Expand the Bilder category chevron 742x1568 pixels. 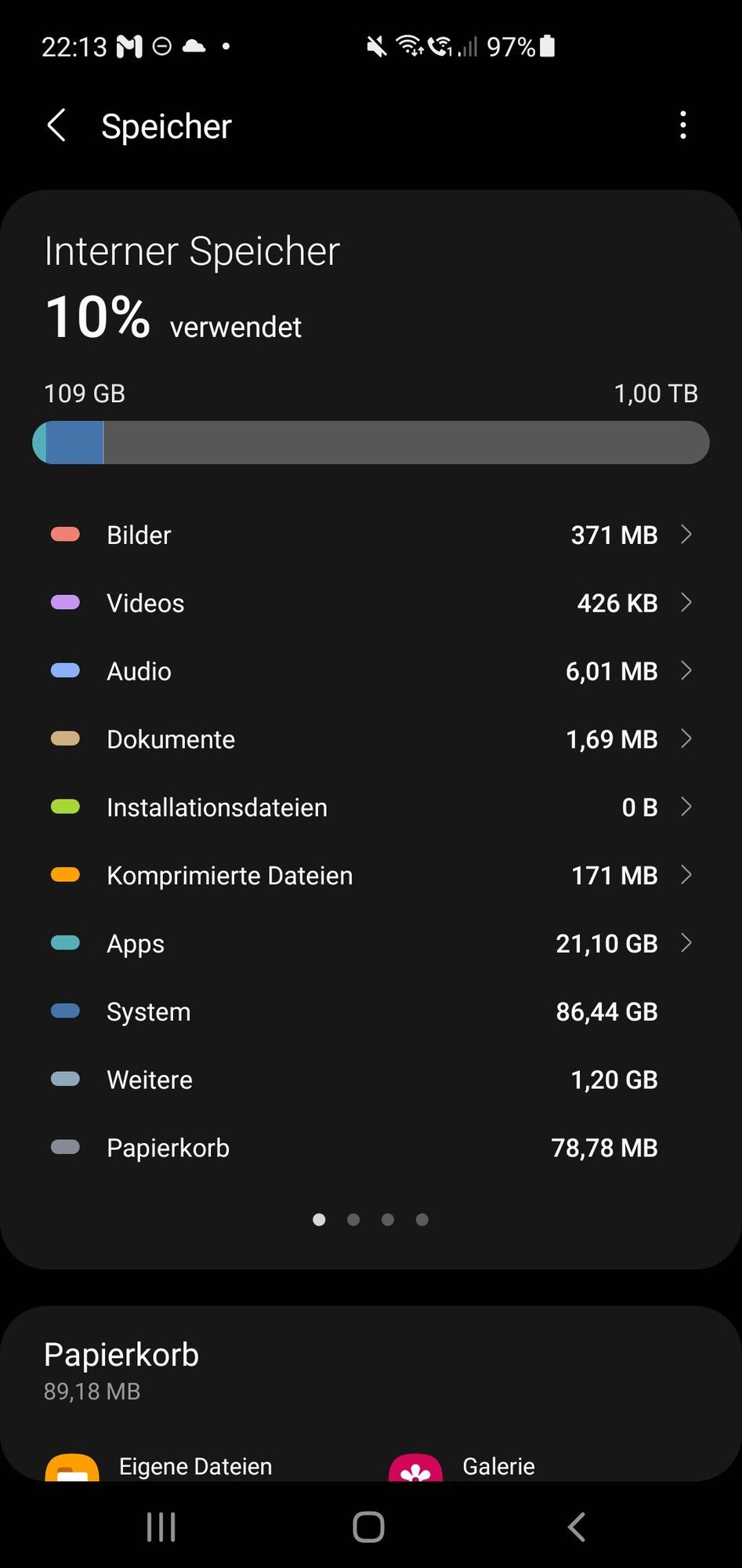click(686, 535)
